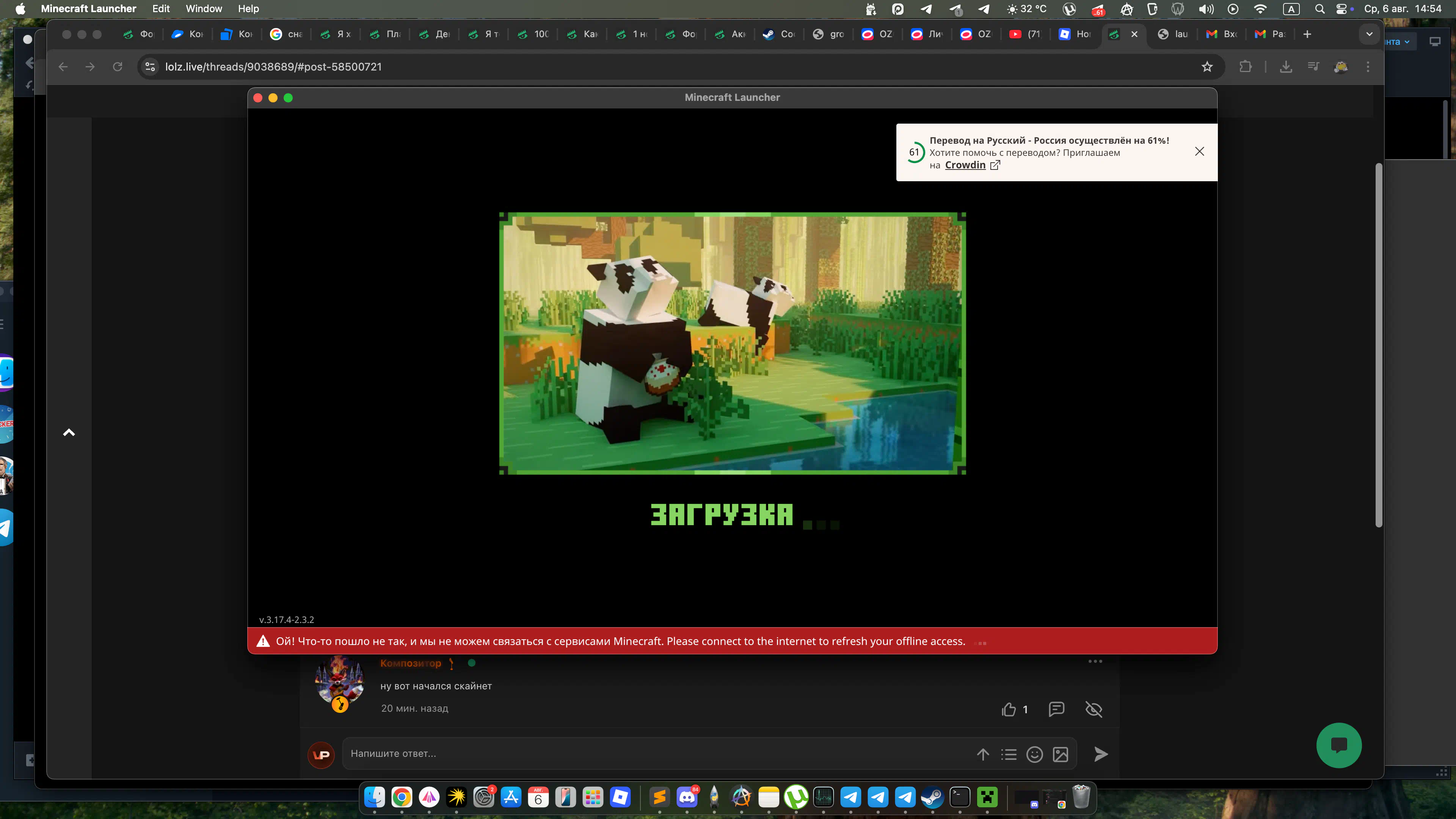Open the Window menu in menu bar
The height and width of the screenshot is (819, 1456).
point(204,8)
